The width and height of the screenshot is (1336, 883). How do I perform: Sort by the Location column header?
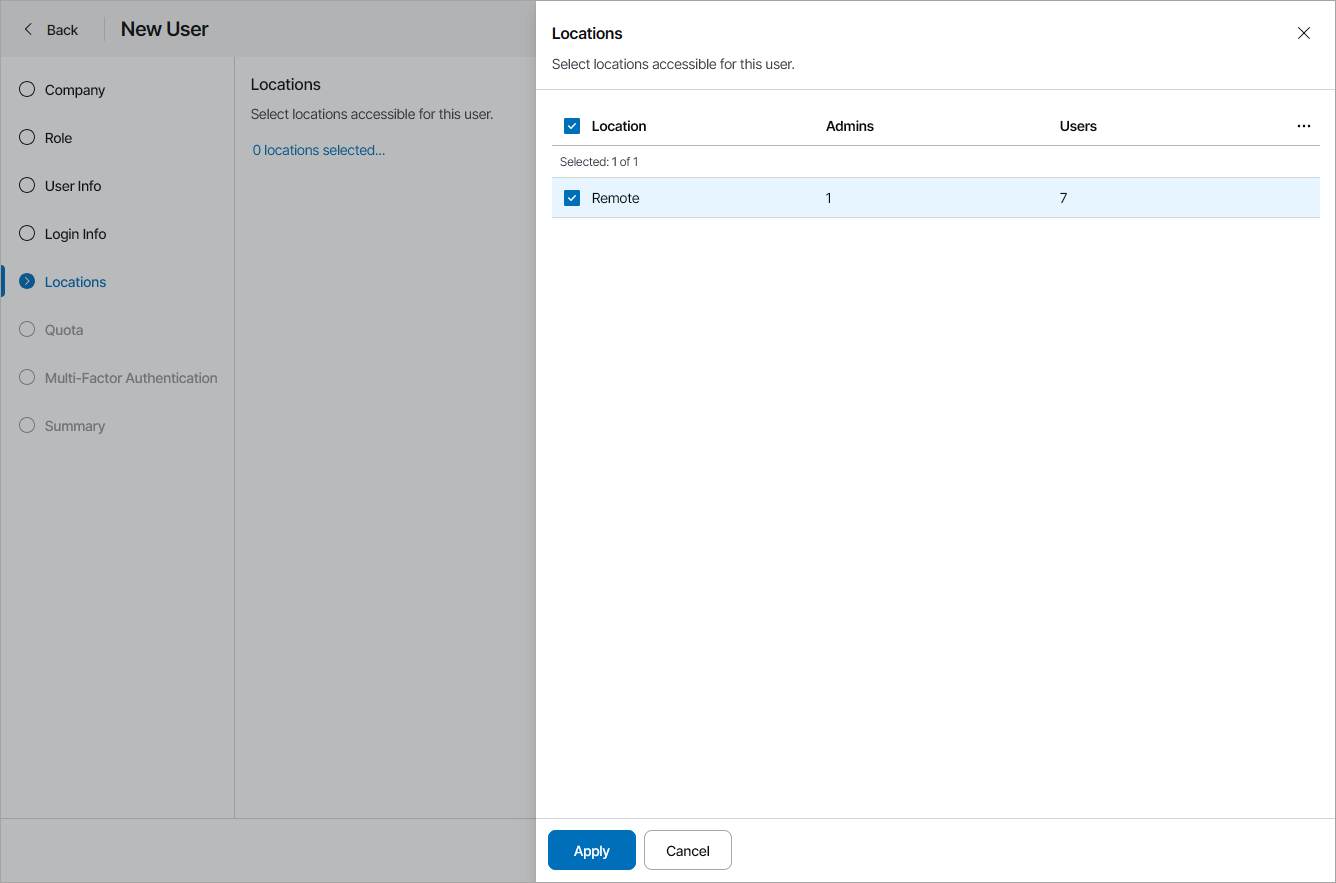pos(619,126)
